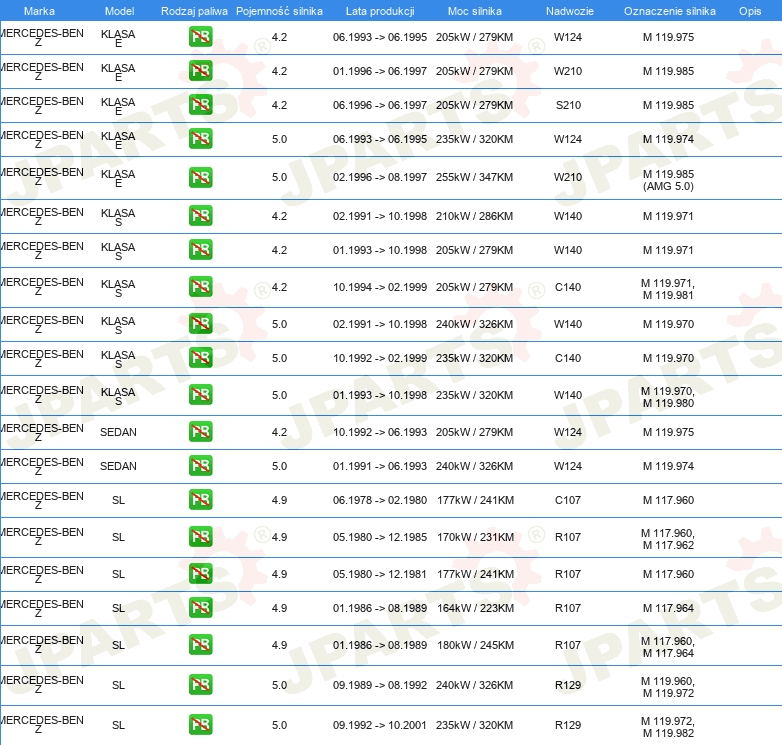Screen dimensions: 782x745
Task: Click the M 117.964 engine code cell
Action: click(x=668, y=608)
